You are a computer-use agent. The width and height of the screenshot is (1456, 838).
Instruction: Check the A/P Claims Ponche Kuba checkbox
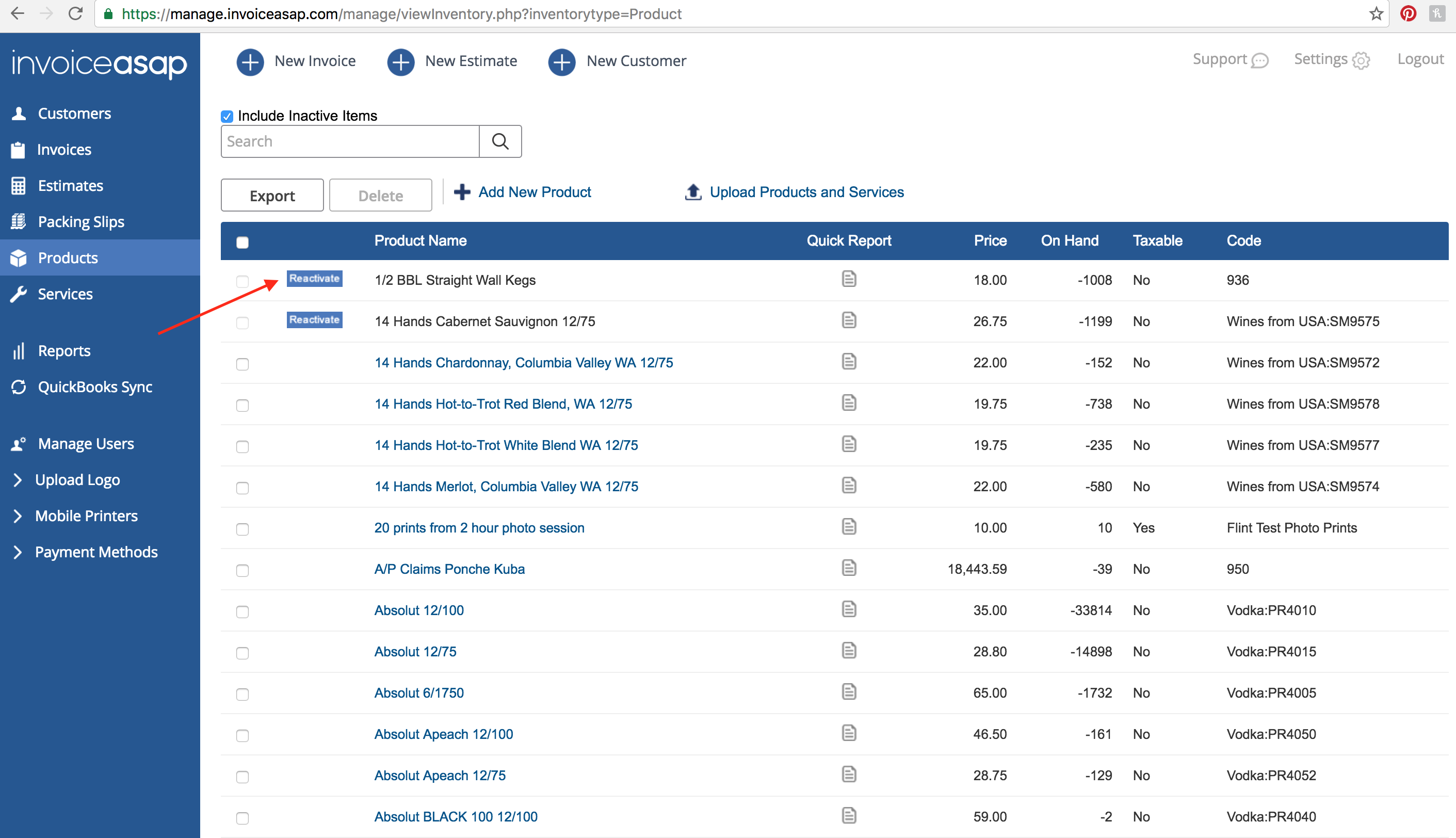[242, 570]
